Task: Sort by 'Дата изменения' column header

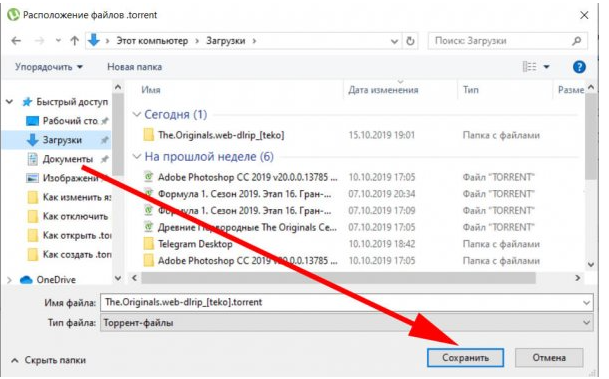Action: coord(383,90)
